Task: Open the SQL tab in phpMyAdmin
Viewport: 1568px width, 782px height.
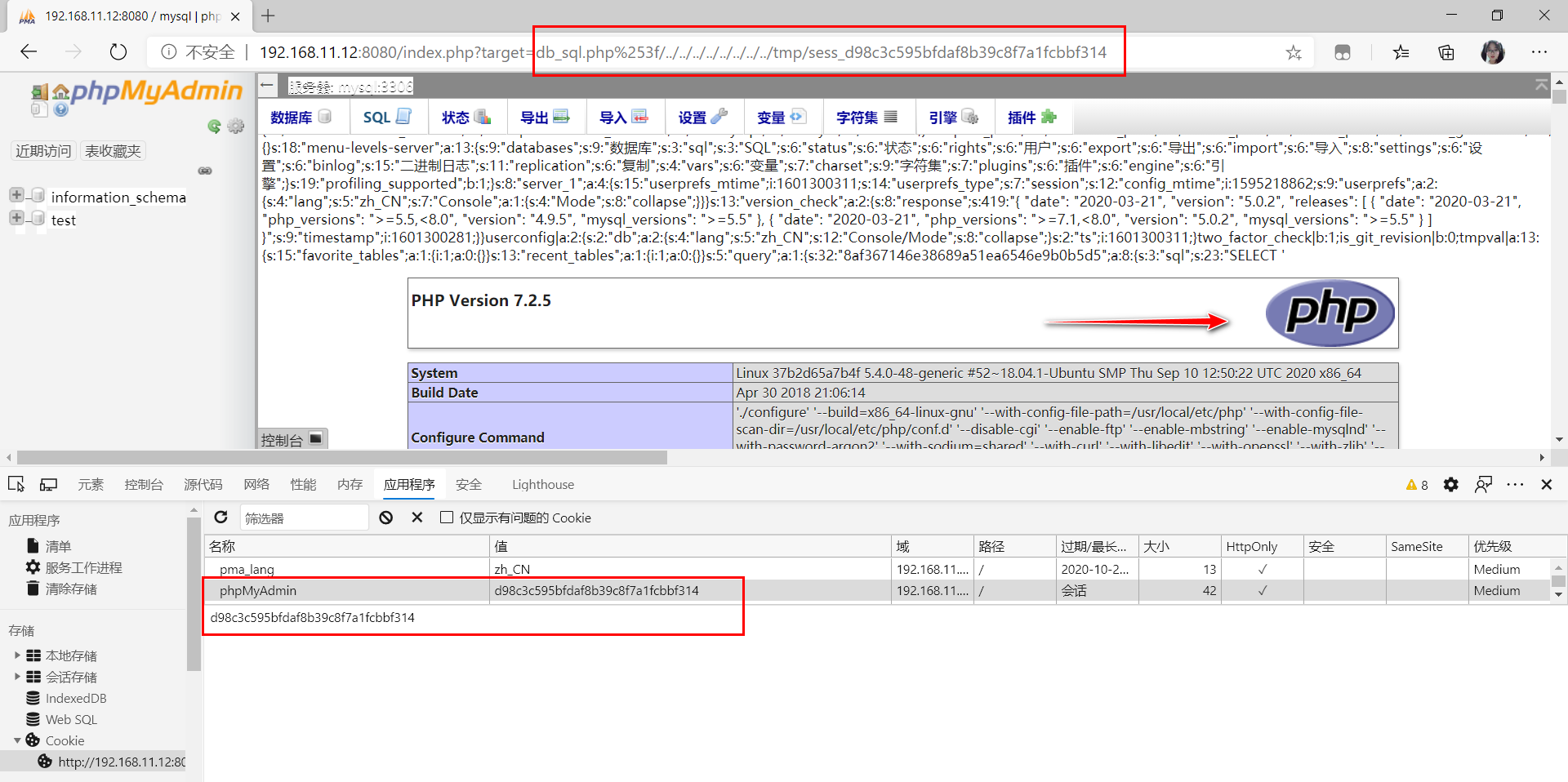Action: pyautogui.click(x=387, y=118)
